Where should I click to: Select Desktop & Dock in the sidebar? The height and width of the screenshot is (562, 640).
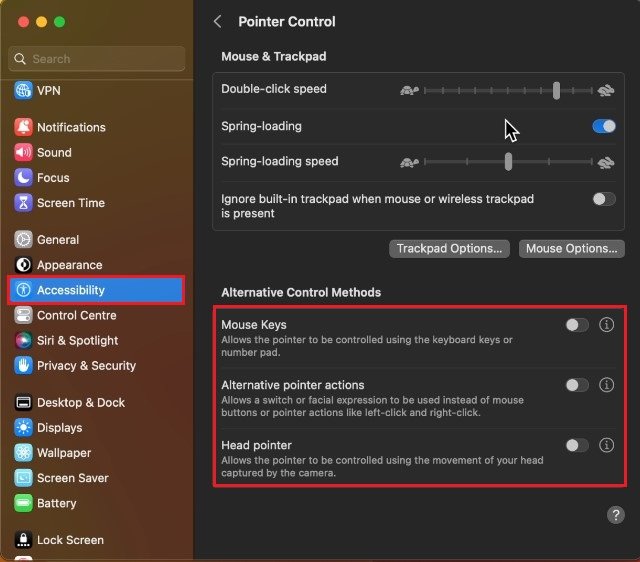pos(97,402)
